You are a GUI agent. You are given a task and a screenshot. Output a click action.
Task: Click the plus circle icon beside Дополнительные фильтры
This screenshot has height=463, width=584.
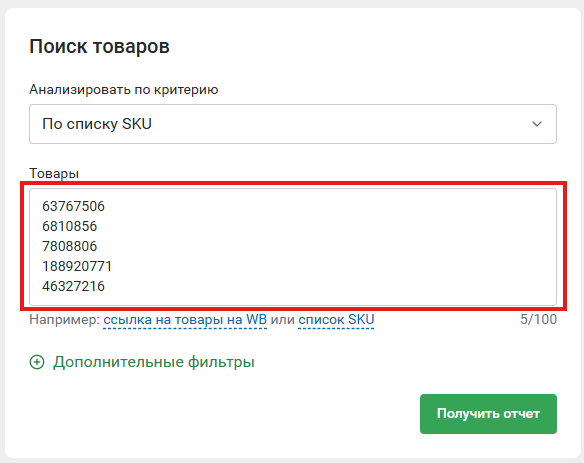(x=37, y=362)
